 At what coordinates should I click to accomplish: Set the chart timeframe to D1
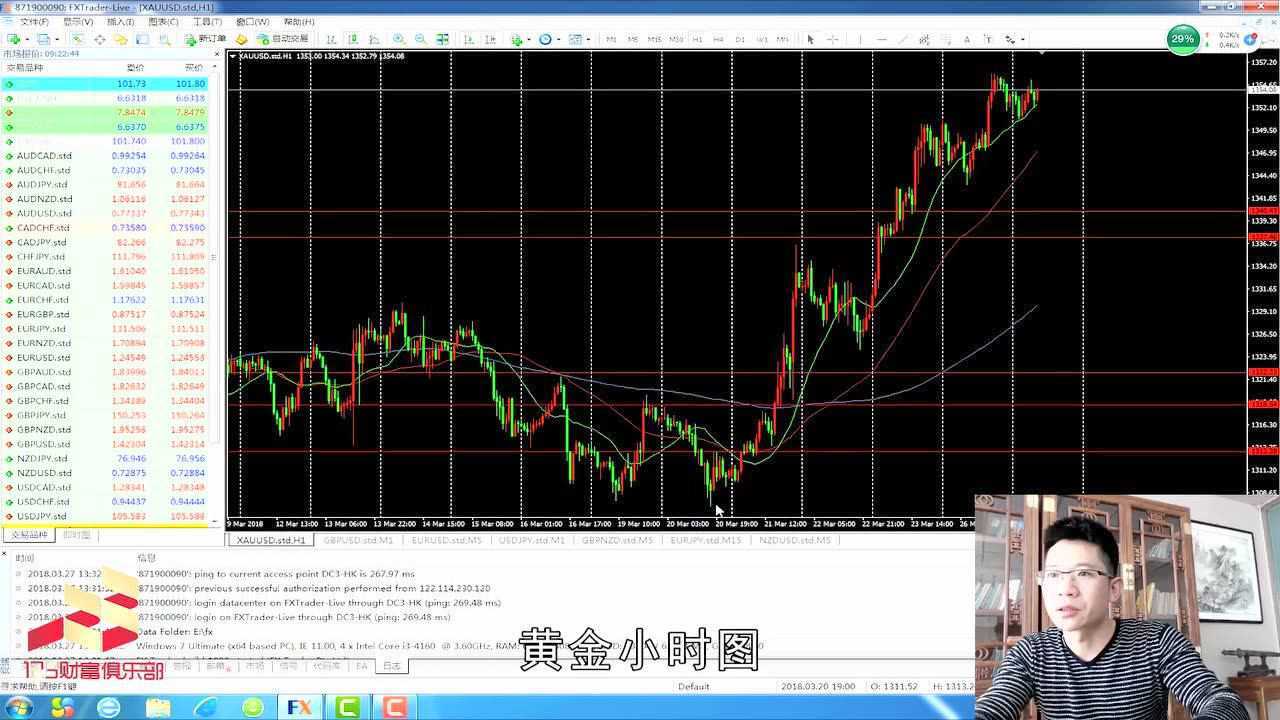(740, 39)
